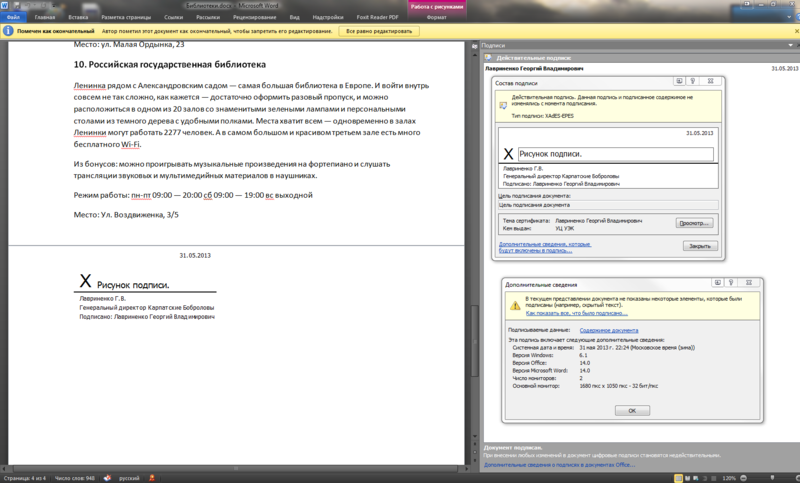The height and width of the screenshot is (483, 800).
Task: Open the Вид ribbon tab
Action: 294,17
